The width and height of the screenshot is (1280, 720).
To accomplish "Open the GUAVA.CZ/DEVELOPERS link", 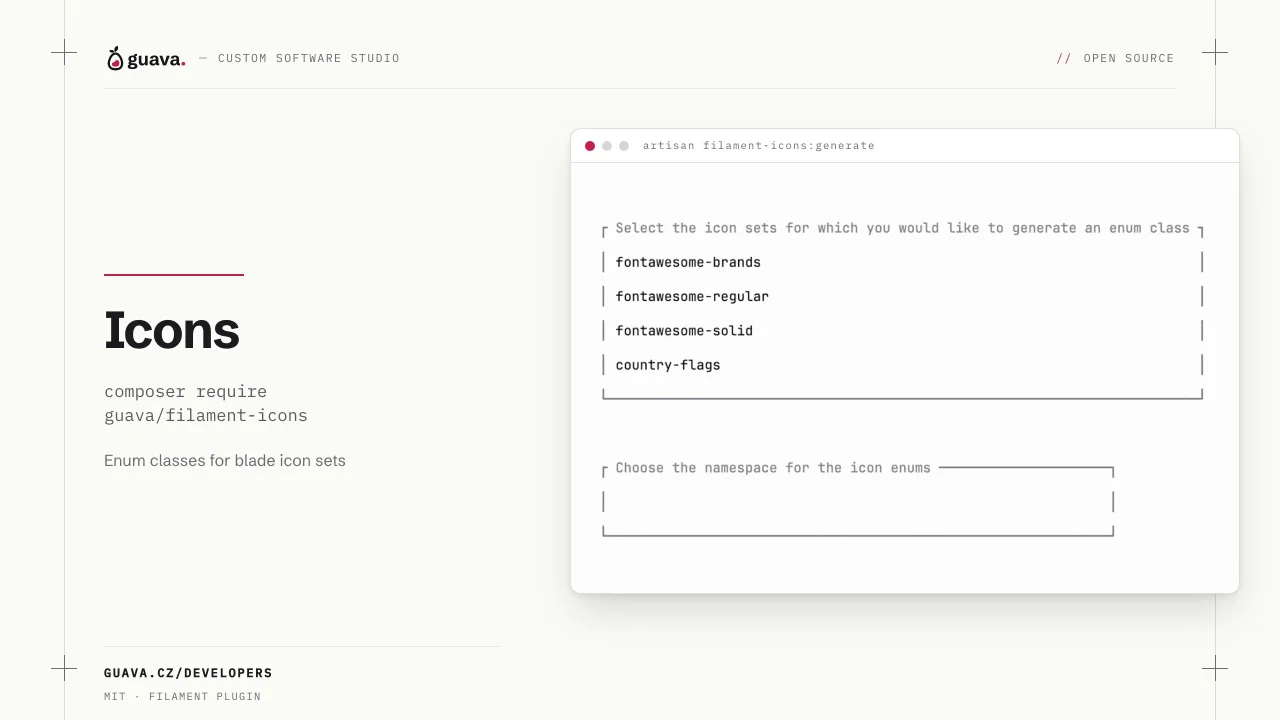I will click(188, 673).
